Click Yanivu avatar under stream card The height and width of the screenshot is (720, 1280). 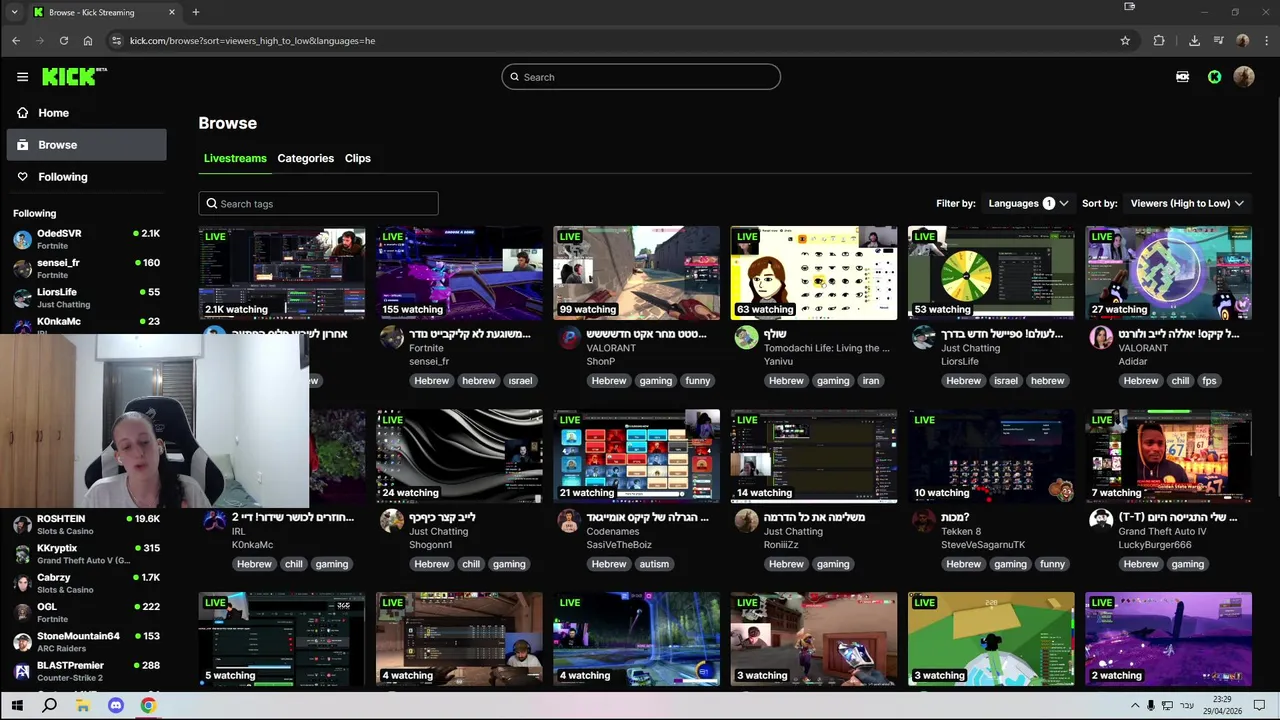click(x=747, y=337)
